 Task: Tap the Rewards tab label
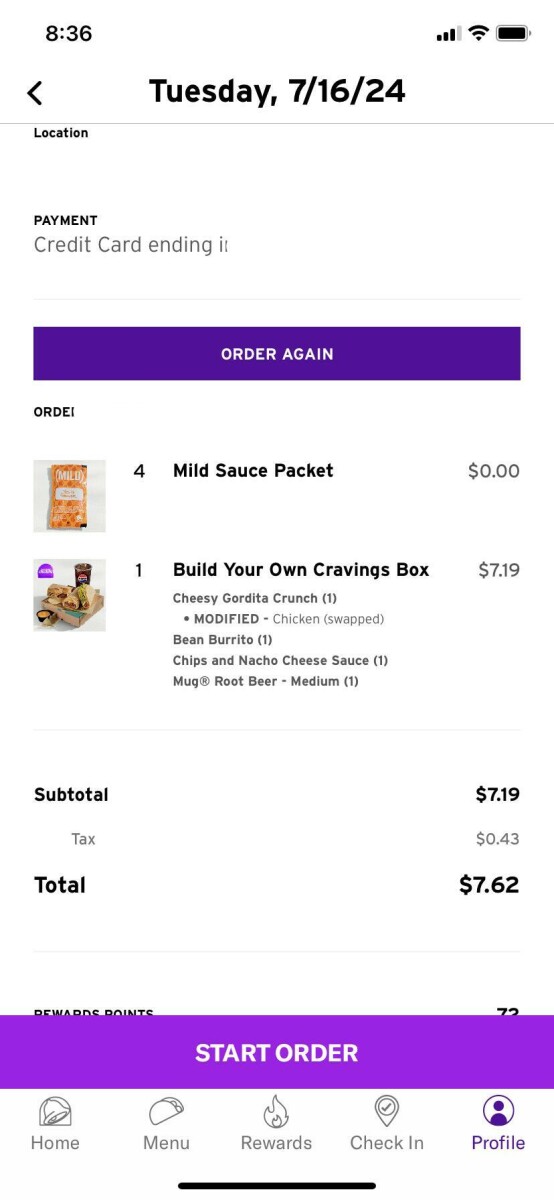click(276, 1143)
